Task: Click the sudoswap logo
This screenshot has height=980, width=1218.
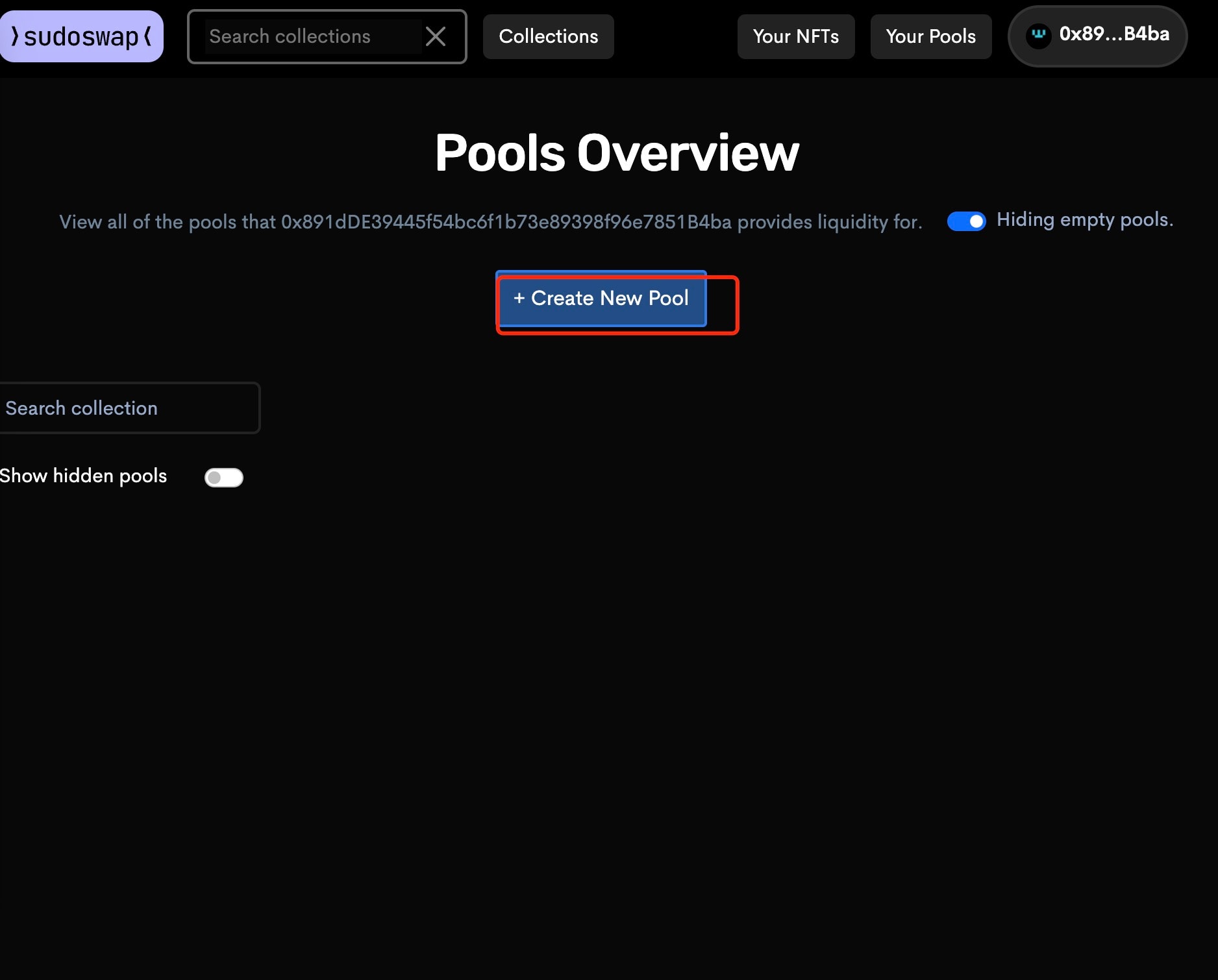Action: point(81,36)
